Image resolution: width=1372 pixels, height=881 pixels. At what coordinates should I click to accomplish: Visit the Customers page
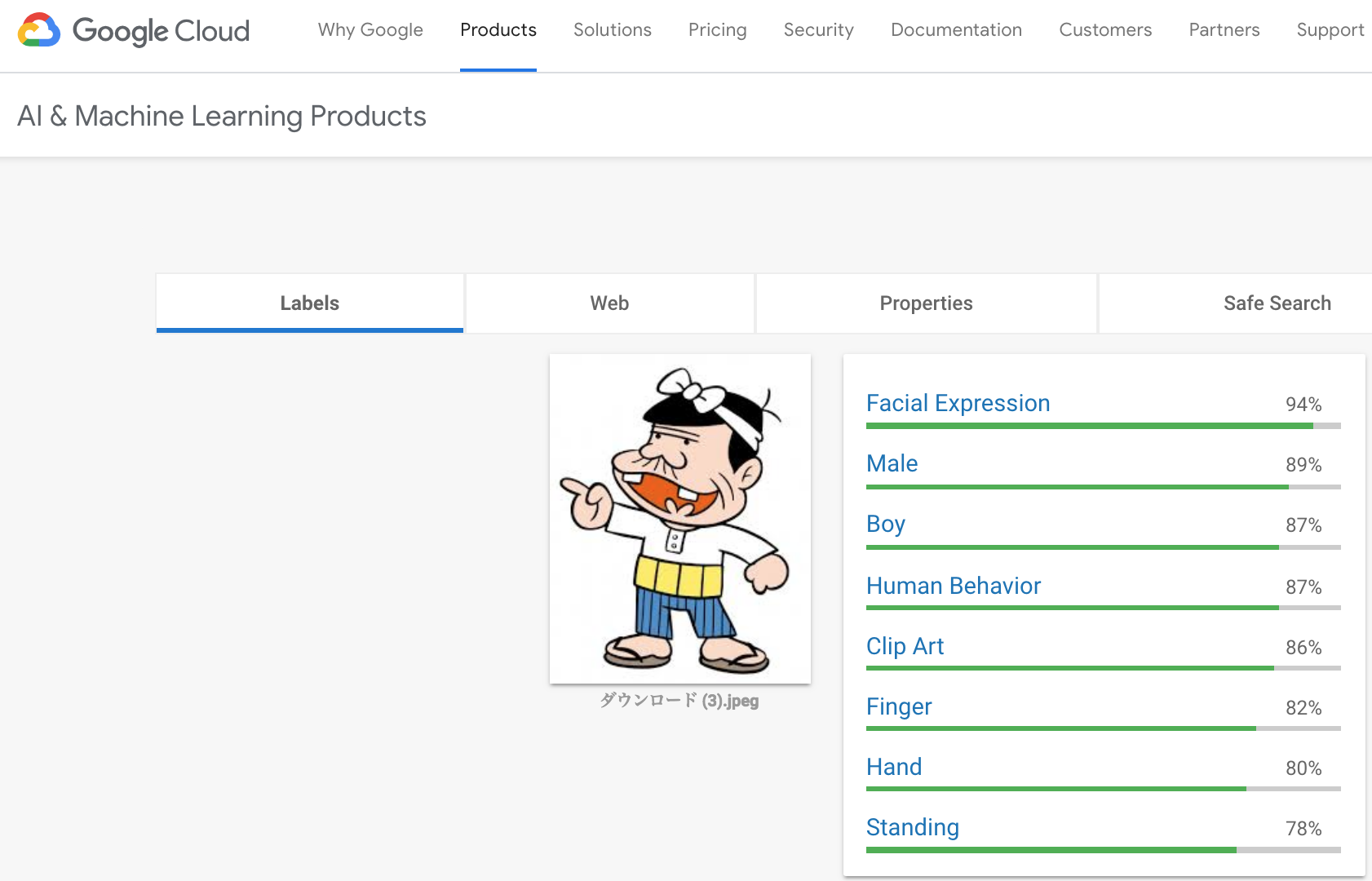pyautogui.click(x=1105, y=30)
